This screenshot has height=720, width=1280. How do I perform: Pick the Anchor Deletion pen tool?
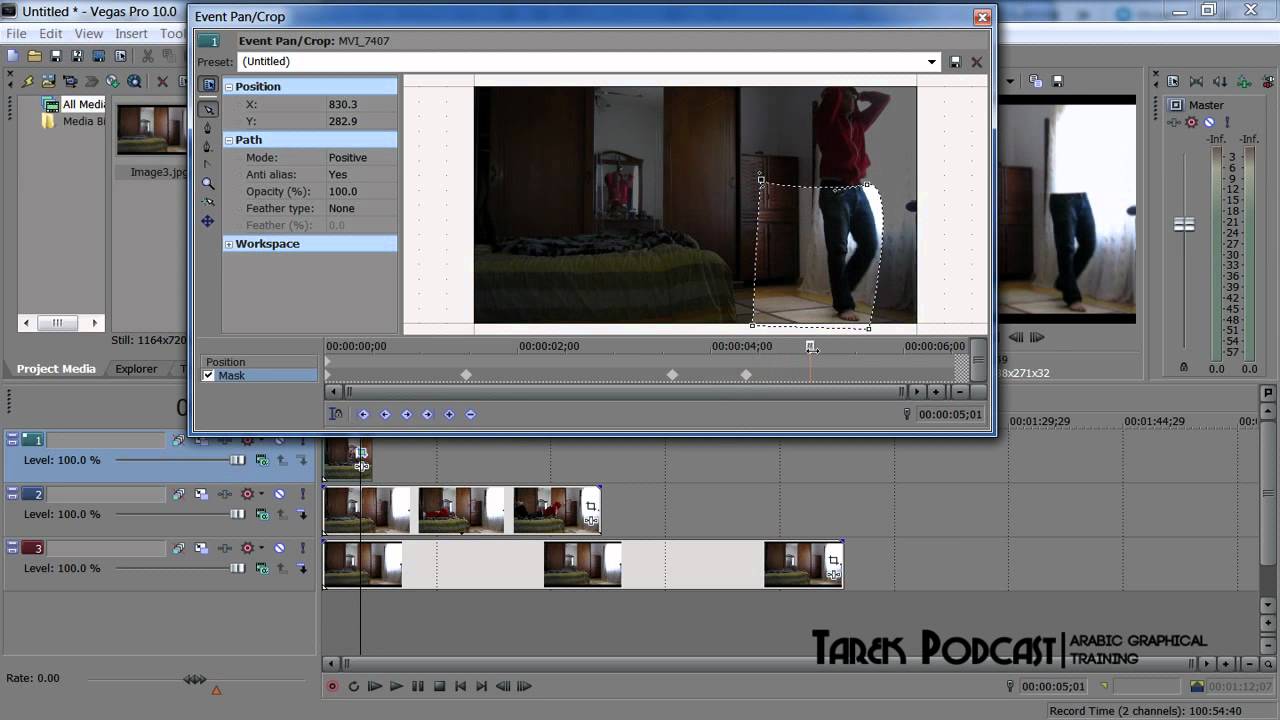[208, 146]
